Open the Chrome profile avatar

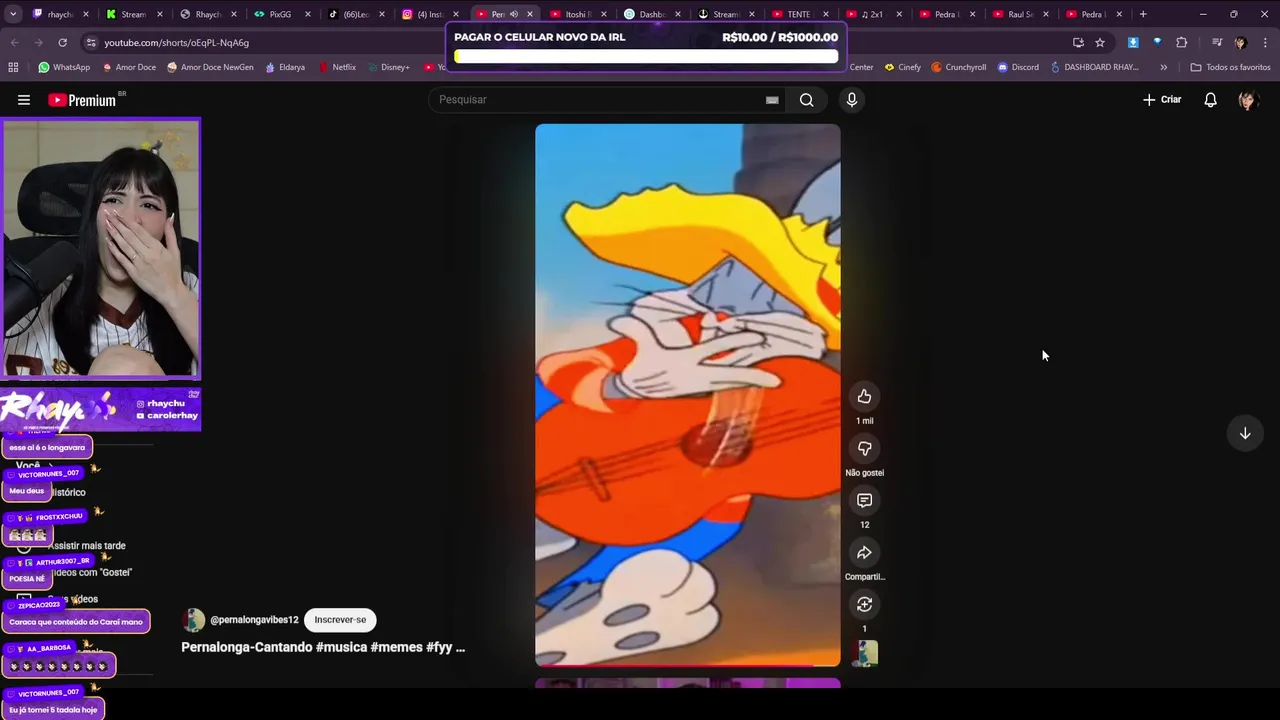pyautogui.click(x=1240, y=43)
